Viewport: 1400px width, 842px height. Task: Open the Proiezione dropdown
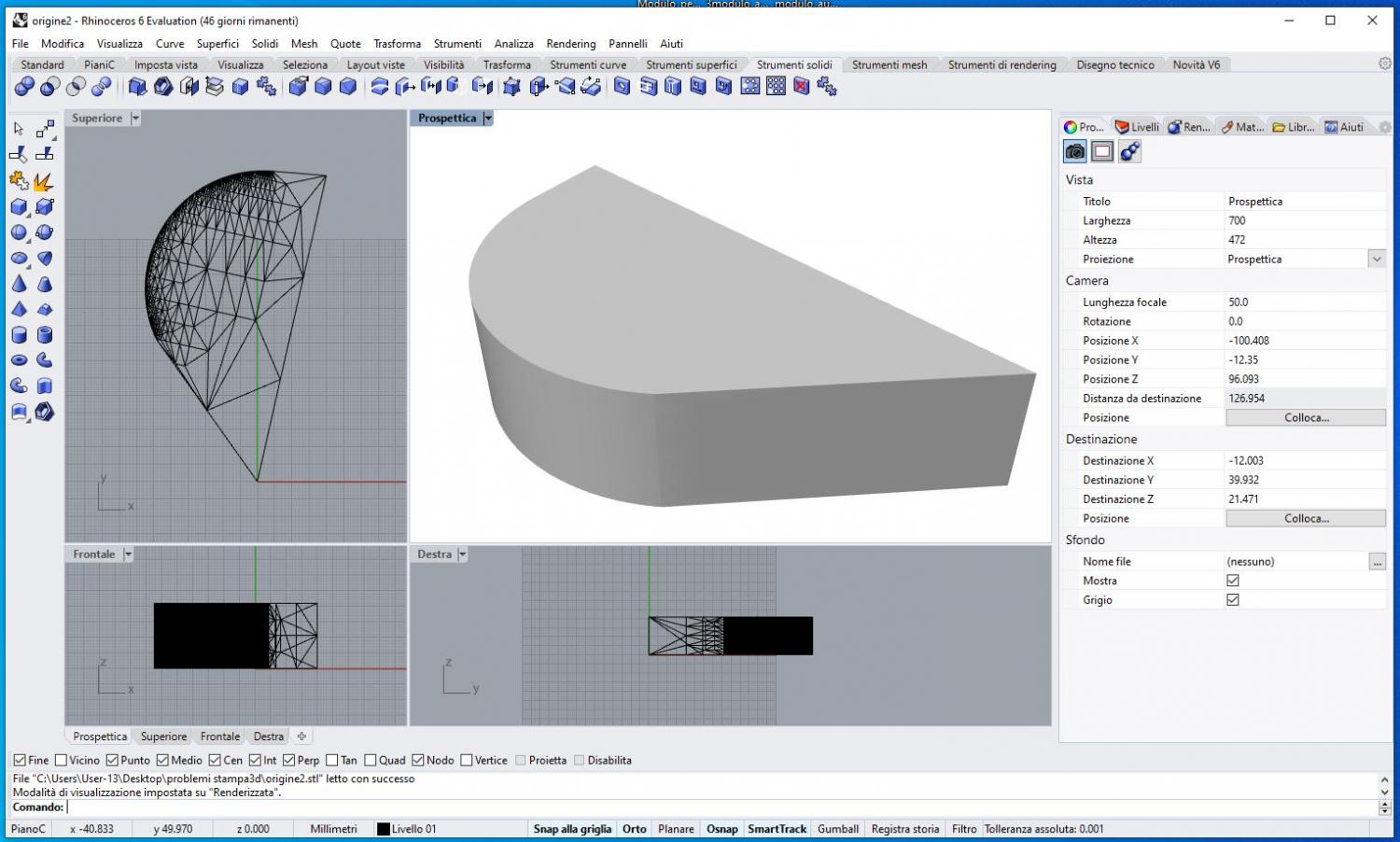pyautogui.click(x=1377, y=260)
